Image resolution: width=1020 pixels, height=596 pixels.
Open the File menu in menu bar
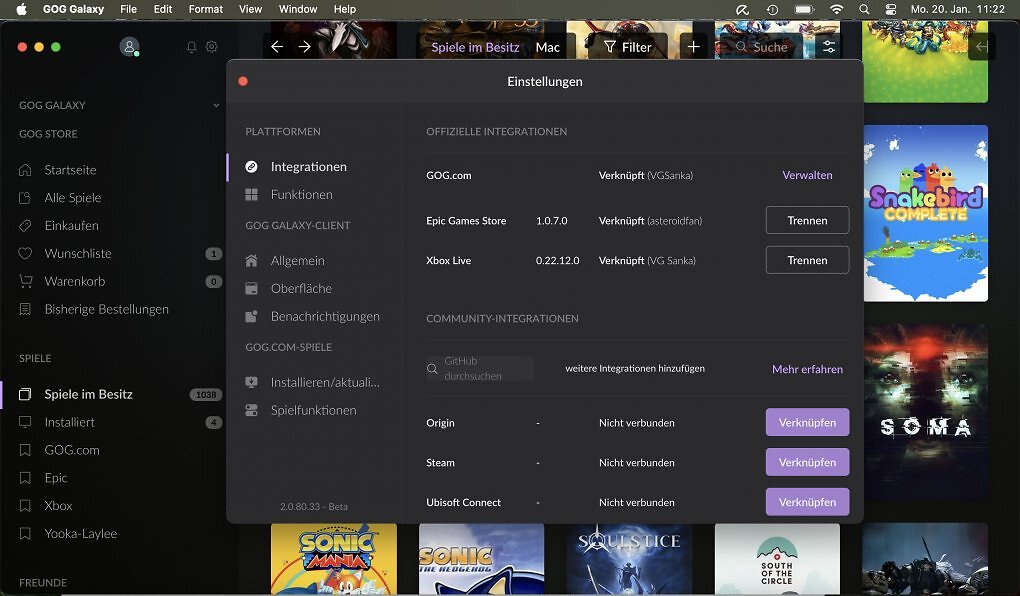(128, 9)
